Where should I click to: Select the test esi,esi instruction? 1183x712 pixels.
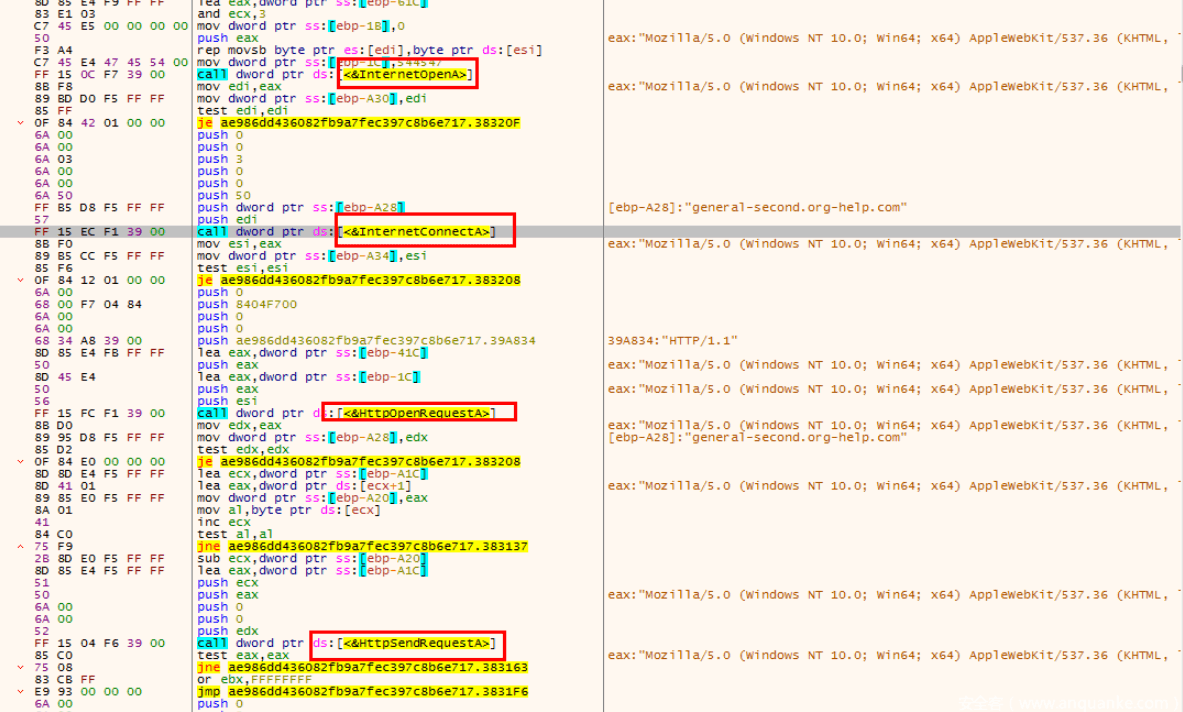coord(243,268)
